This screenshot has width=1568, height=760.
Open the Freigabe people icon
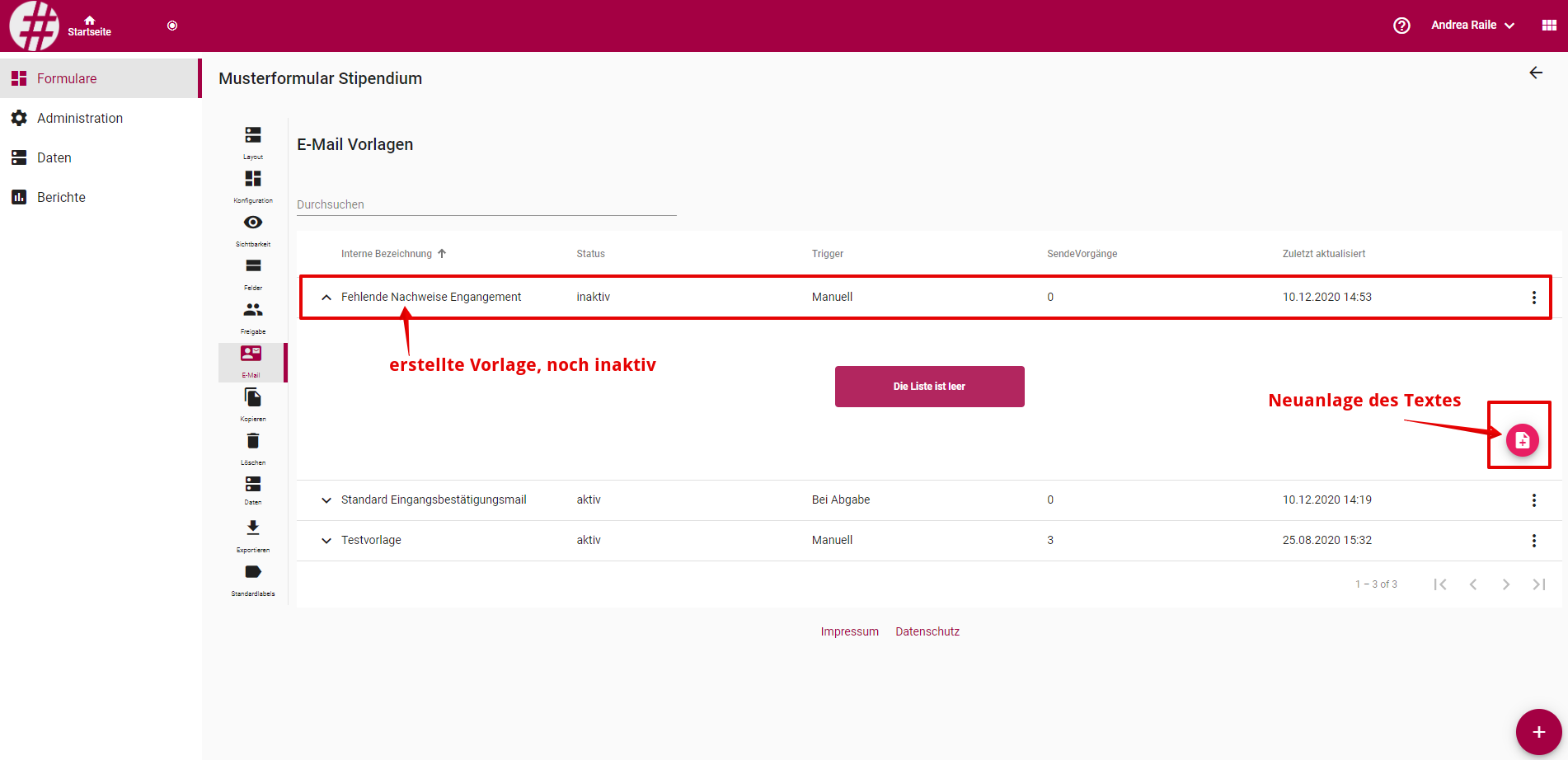coord(253,310)
